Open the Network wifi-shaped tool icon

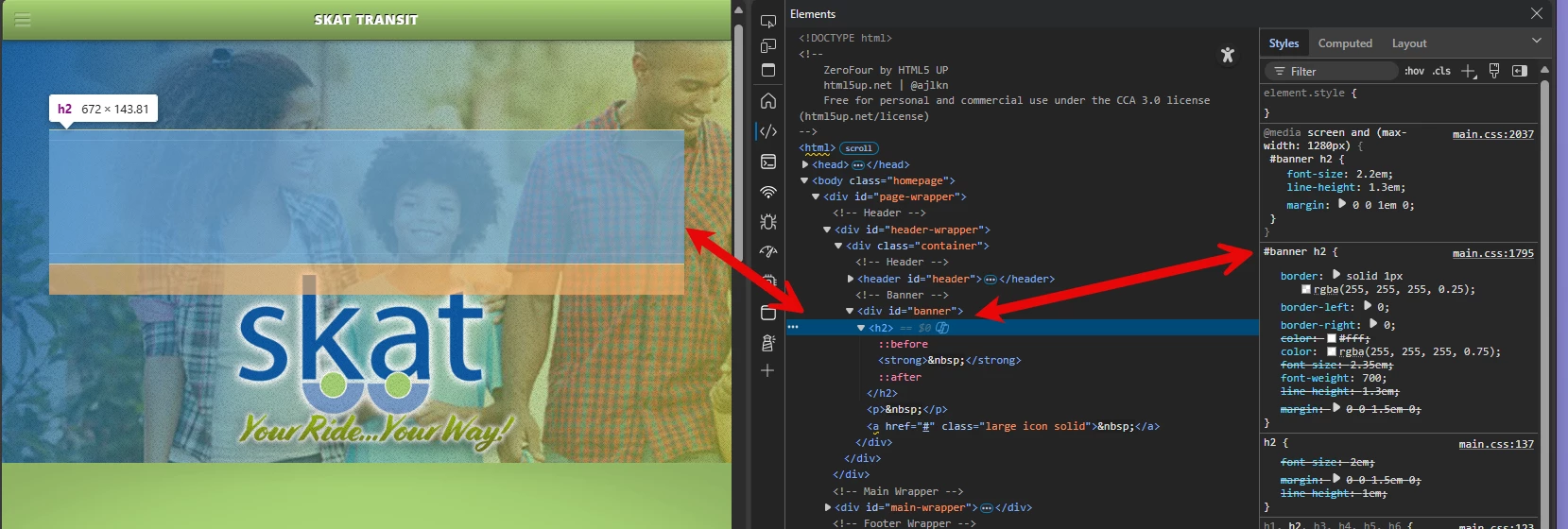point(768,192)
